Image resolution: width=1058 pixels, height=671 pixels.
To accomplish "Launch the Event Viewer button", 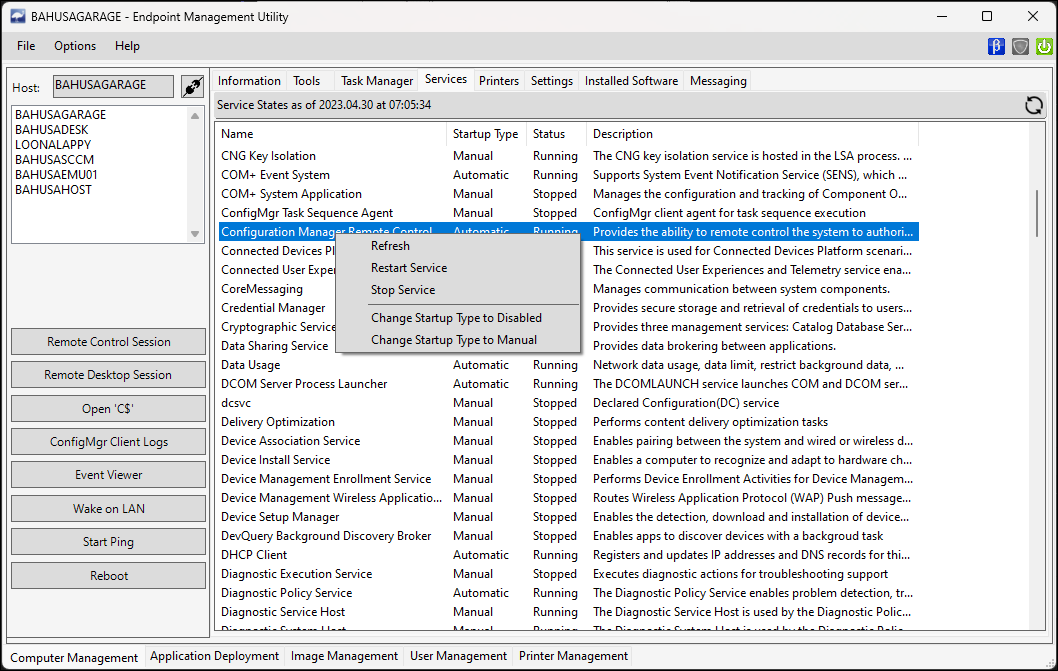I will tap(109, 475).
